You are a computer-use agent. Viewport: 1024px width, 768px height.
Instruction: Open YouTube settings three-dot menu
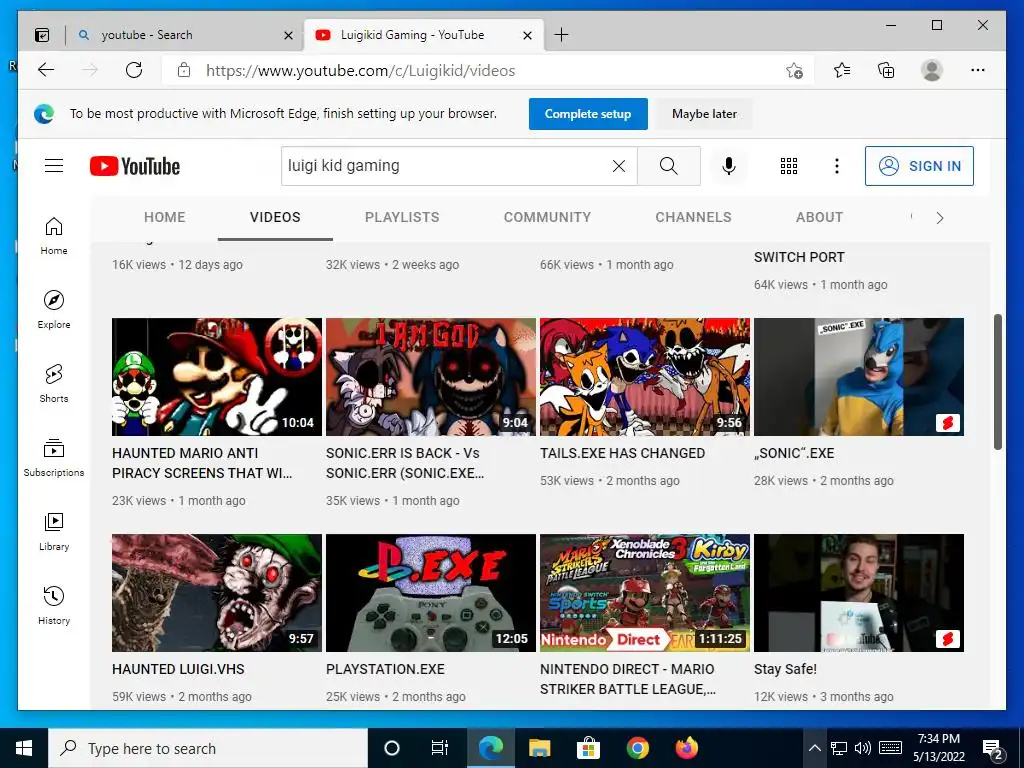tap(837, 166)
